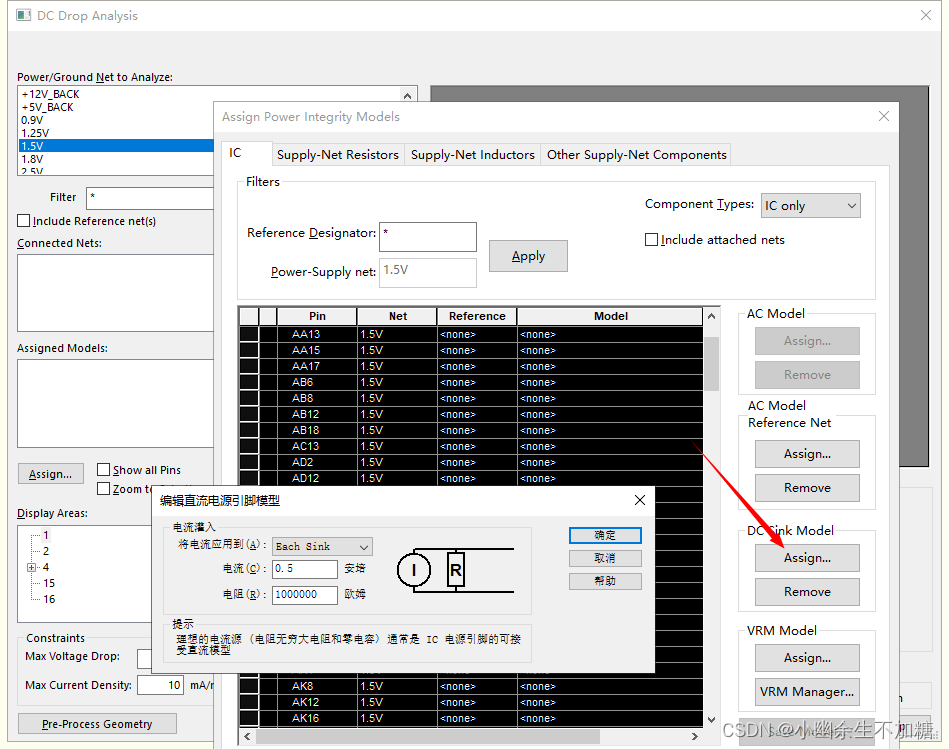949x749 pixels.
Task: Click the DC Drop Analysis title icon
Action: click(x=24, y=15)
